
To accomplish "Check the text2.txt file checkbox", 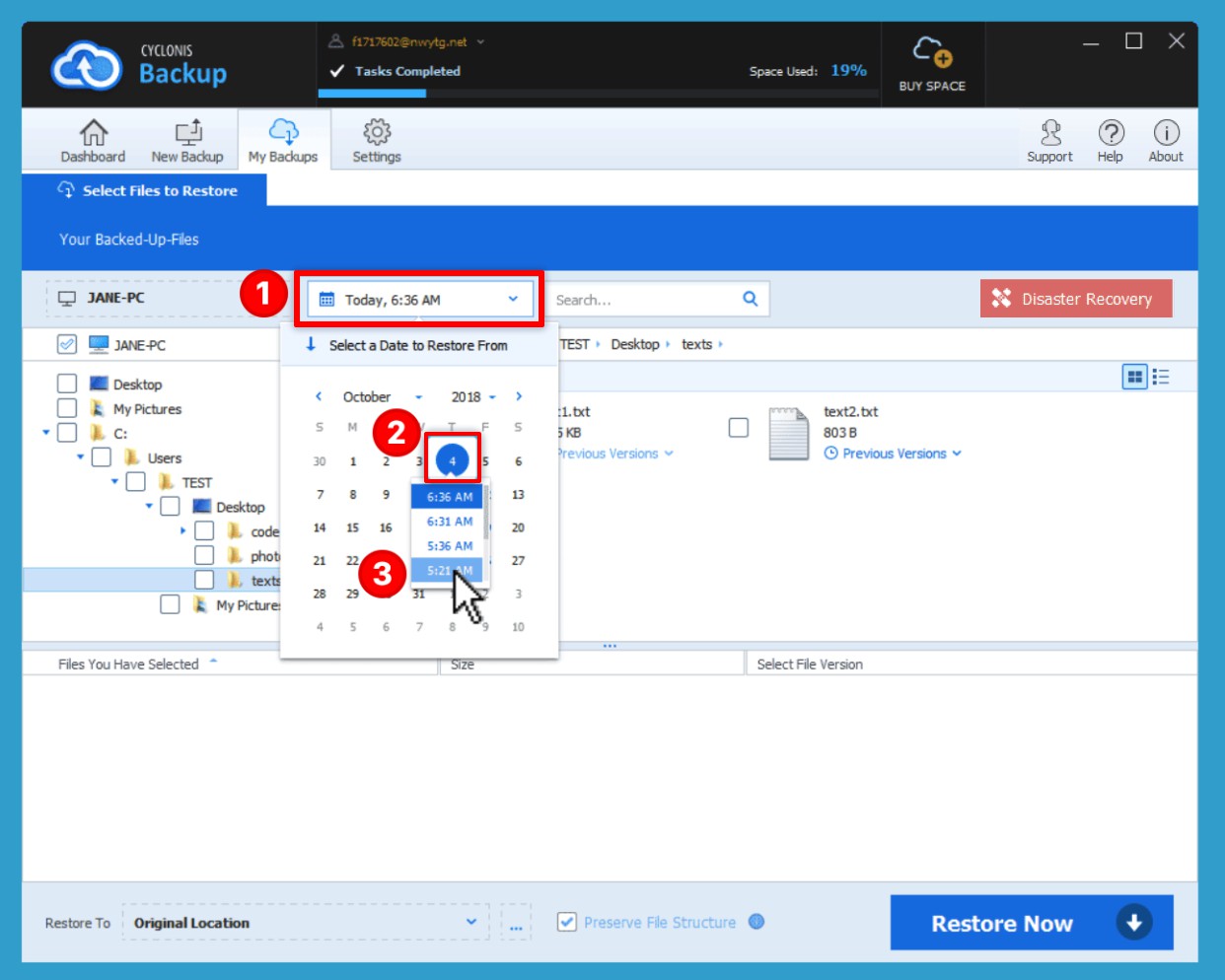I will tap(738, 427).
